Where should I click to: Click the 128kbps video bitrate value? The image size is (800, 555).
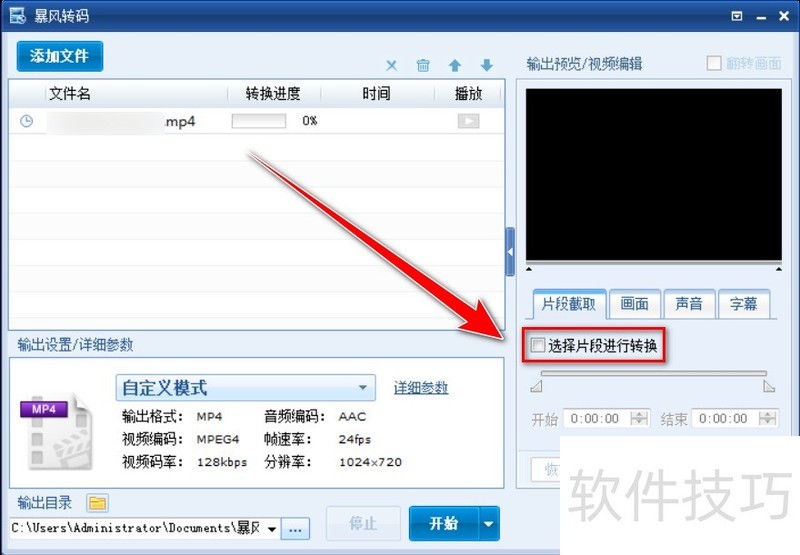222,462
